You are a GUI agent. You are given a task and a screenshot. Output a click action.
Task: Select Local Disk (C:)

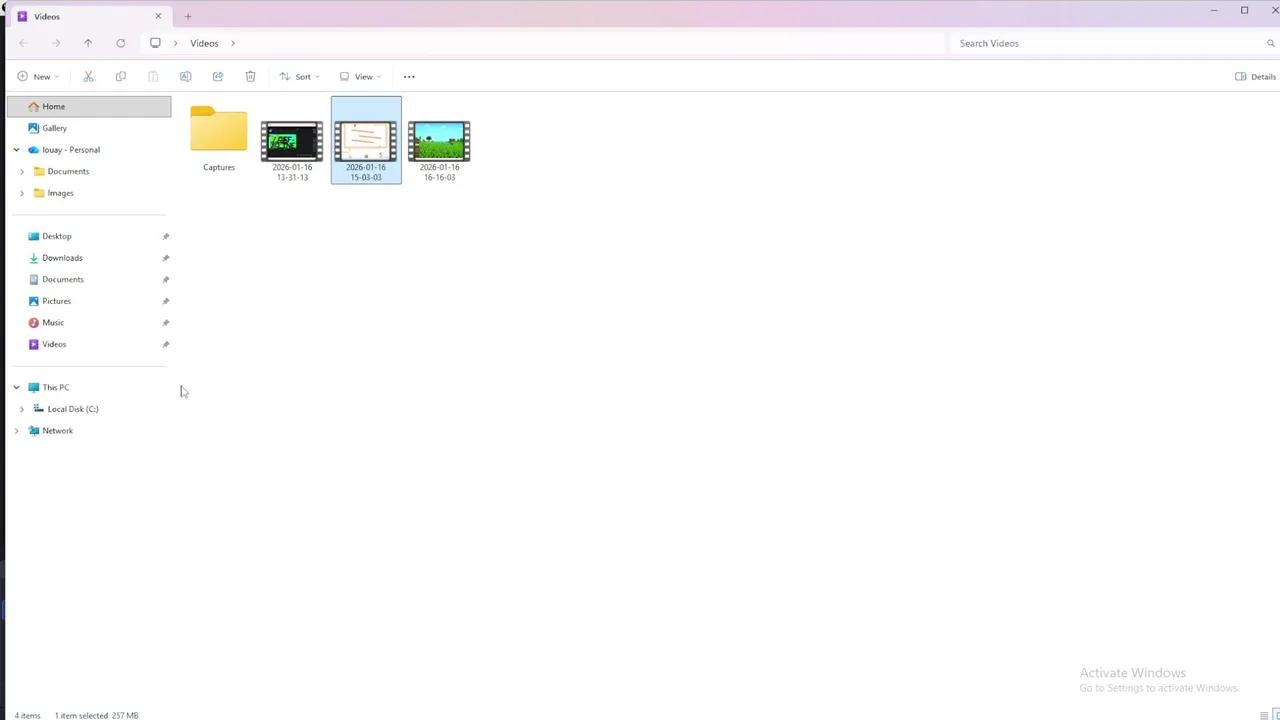(x=72, y=409)
